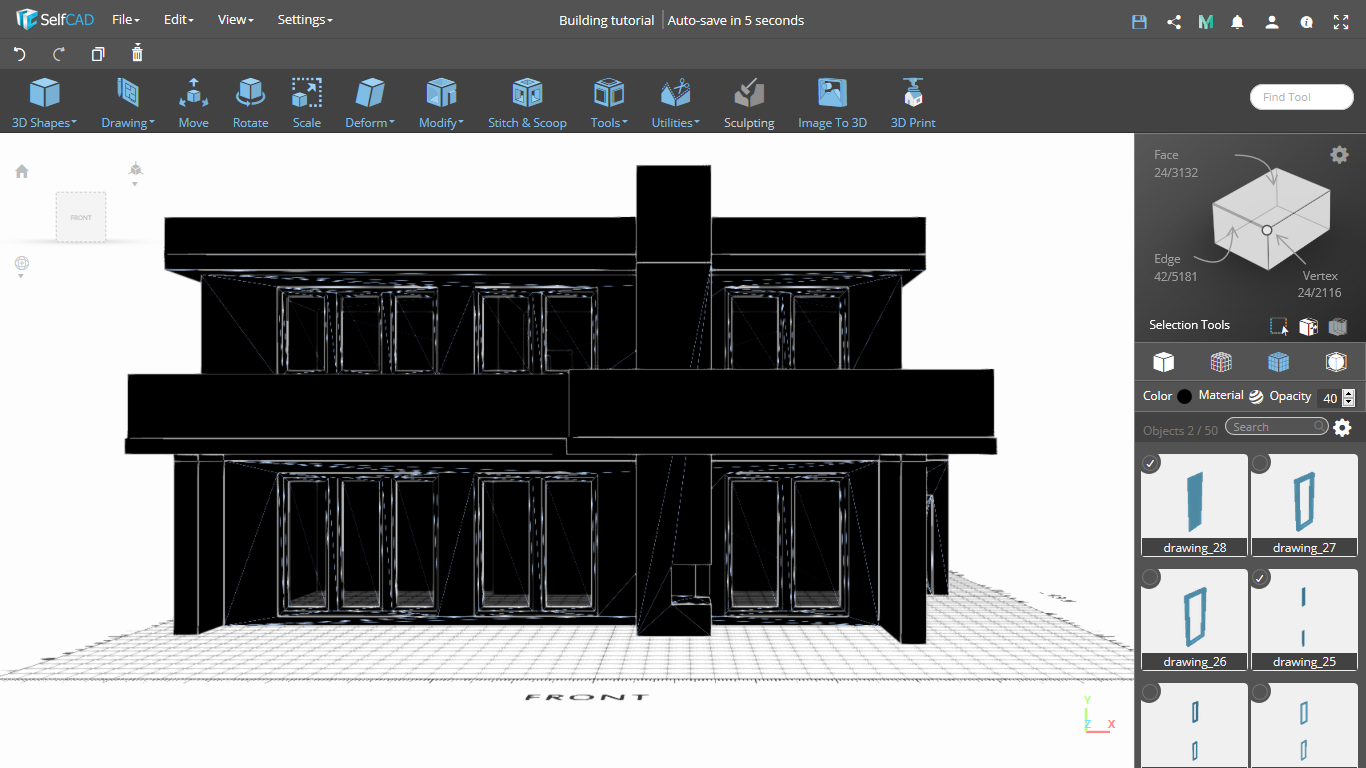Open the Deform tool
This screenshot has width=1366, height=768.
(370, 103)
